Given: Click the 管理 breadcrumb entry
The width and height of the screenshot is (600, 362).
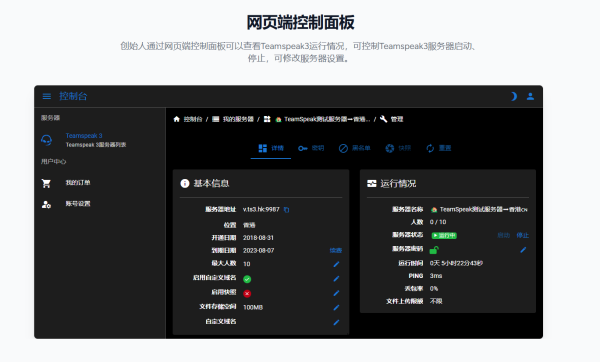Looking at the screenshot, I should (397, 119).
